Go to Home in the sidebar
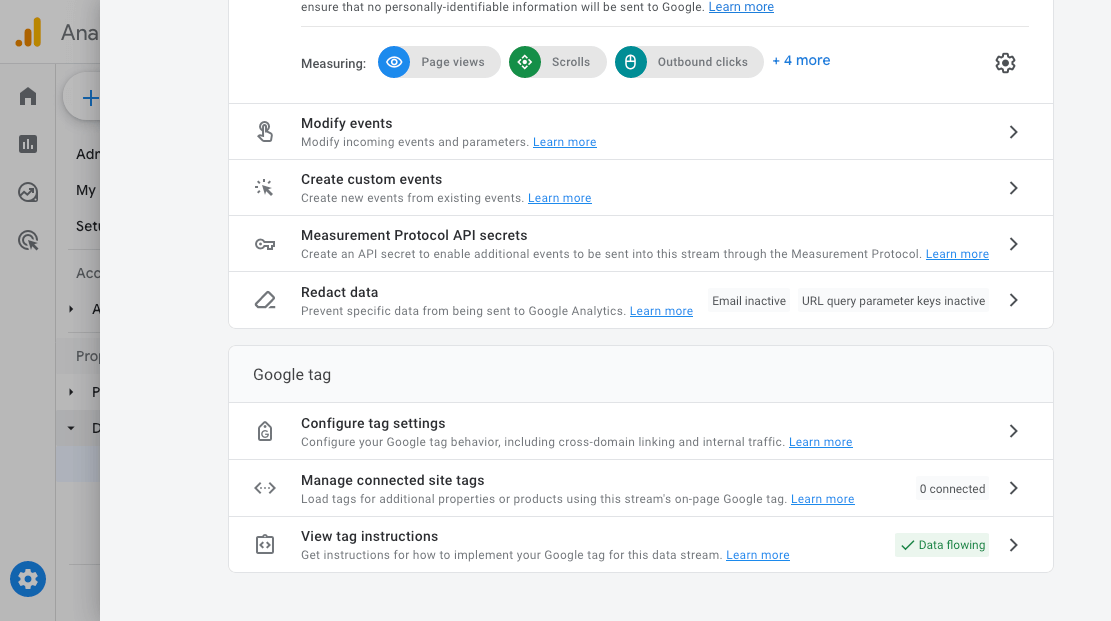The width and height of the screenshot is (1111, 621). tap(28, 96)
